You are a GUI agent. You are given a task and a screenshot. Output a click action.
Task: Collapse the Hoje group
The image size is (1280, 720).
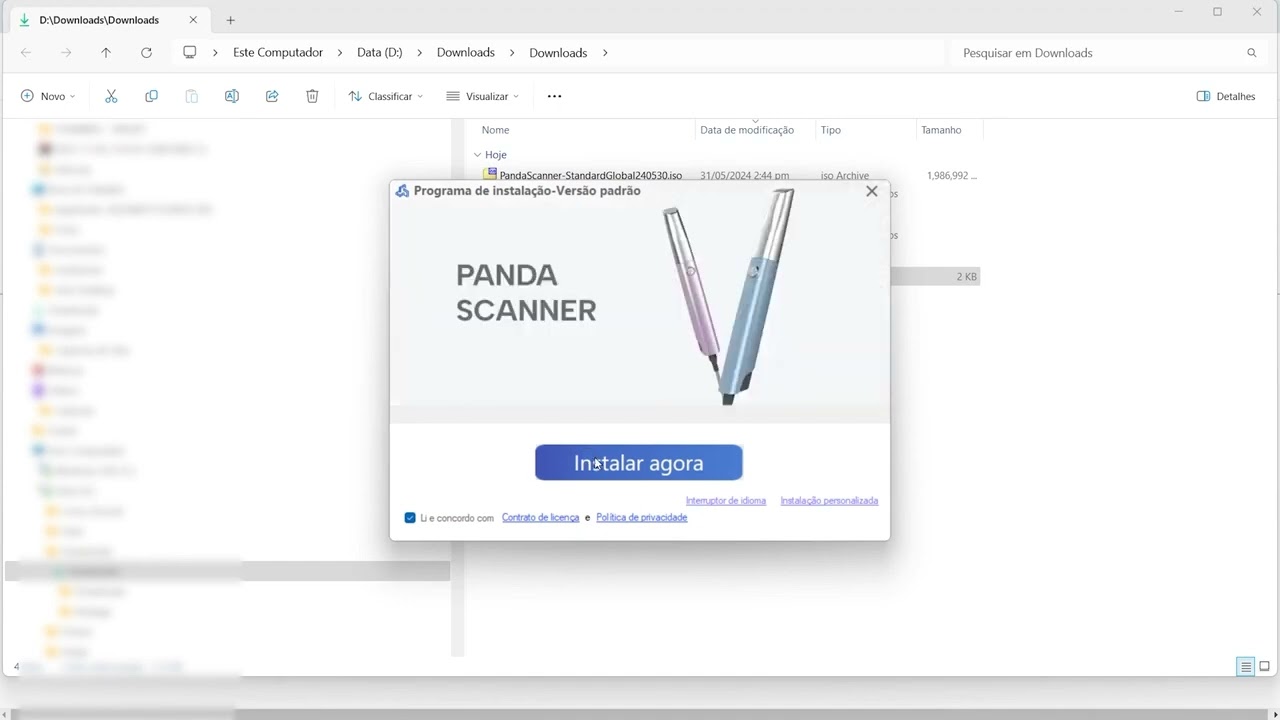coord(477,155)
